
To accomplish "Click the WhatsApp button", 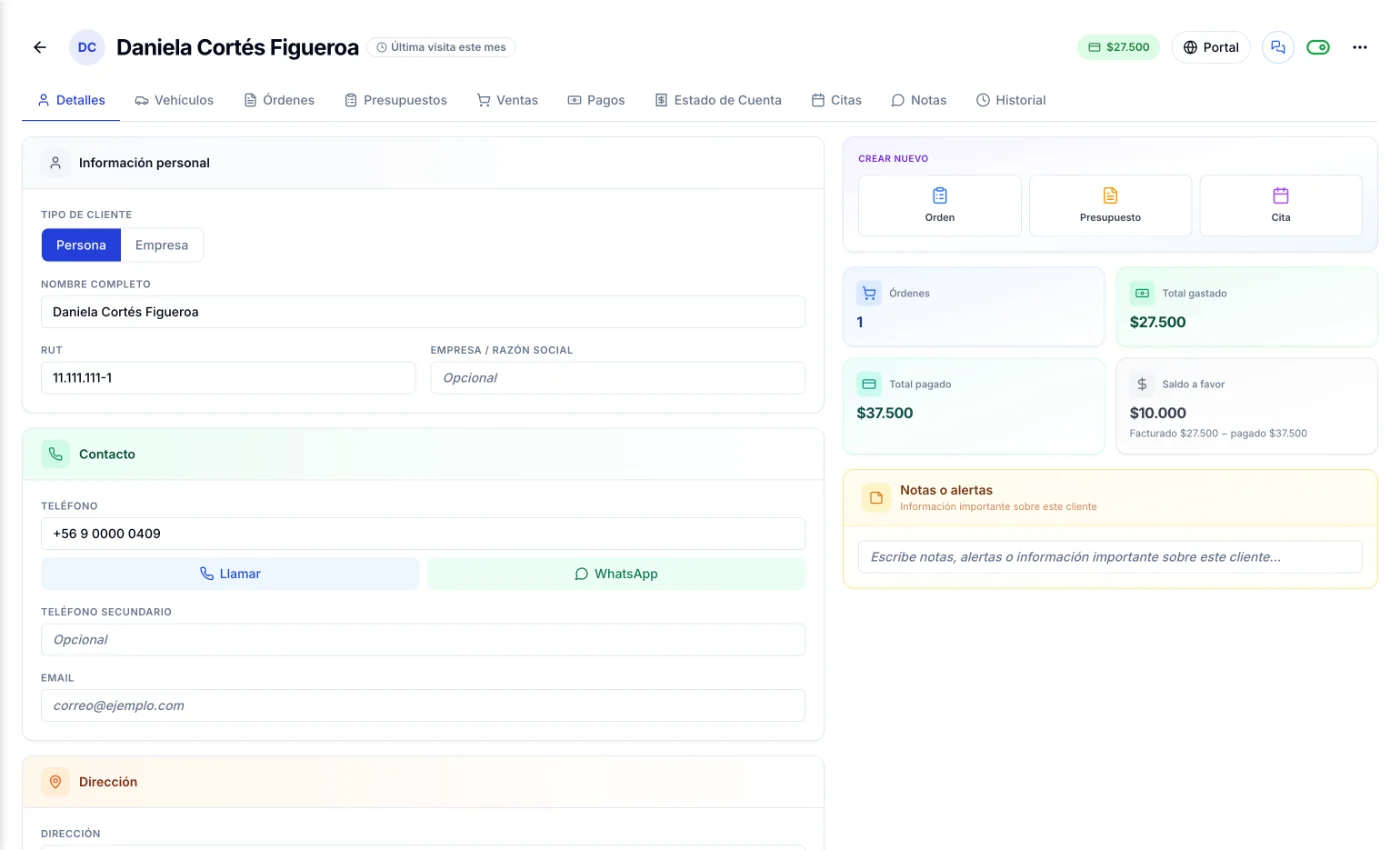I will point(616,574).
